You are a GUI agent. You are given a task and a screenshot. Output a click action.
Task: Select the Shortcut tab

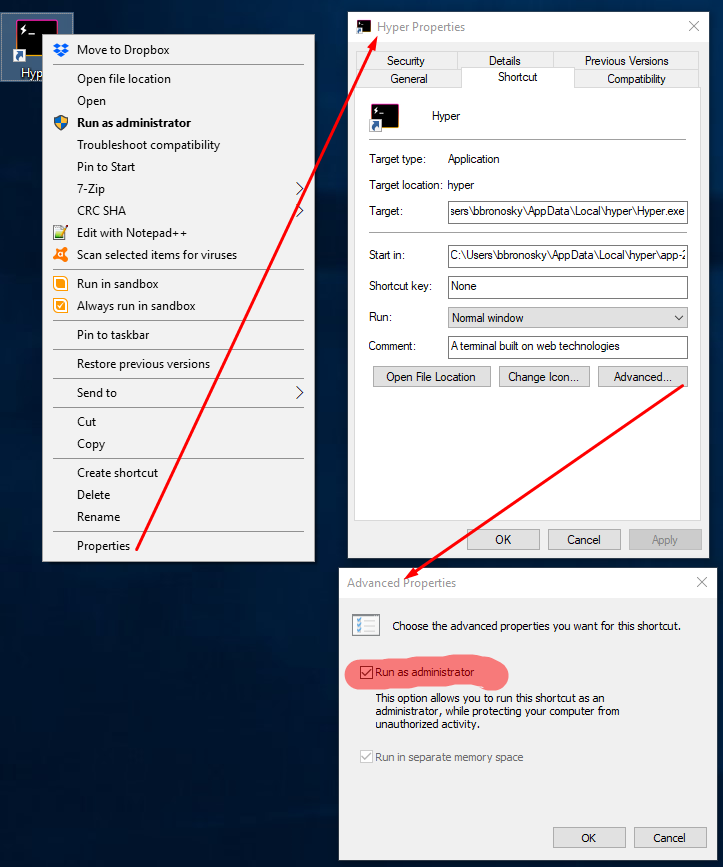[517, 77]
